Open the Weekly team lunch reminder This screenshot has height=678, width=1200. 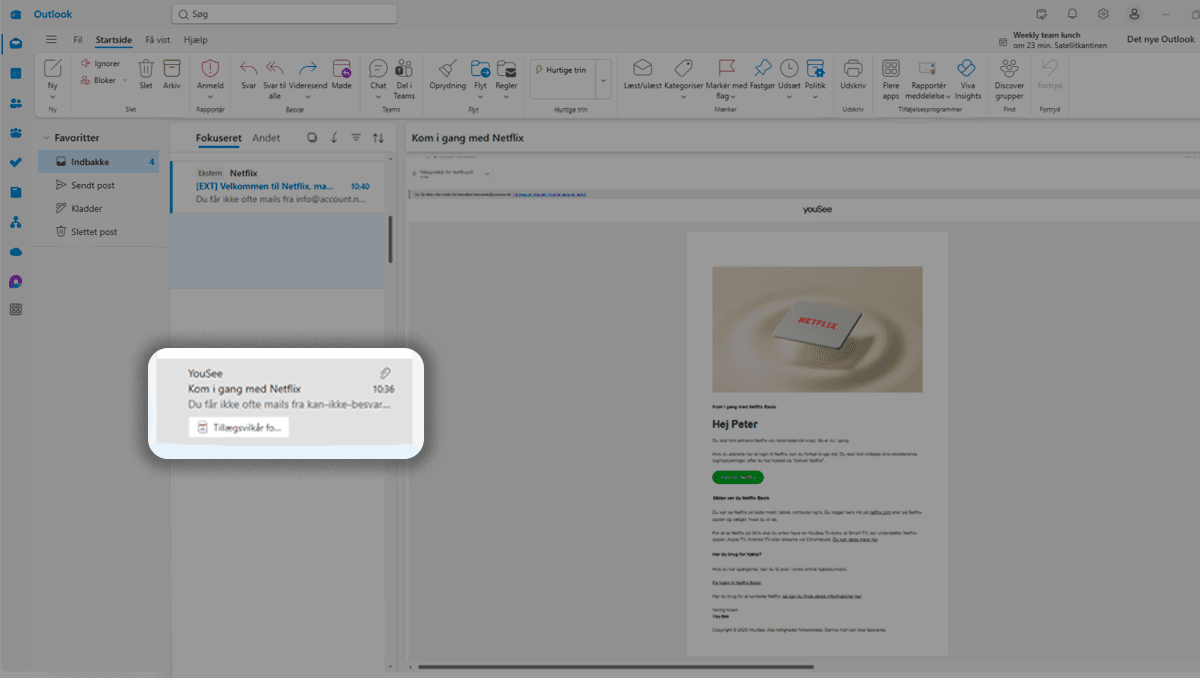[1053, 39]
